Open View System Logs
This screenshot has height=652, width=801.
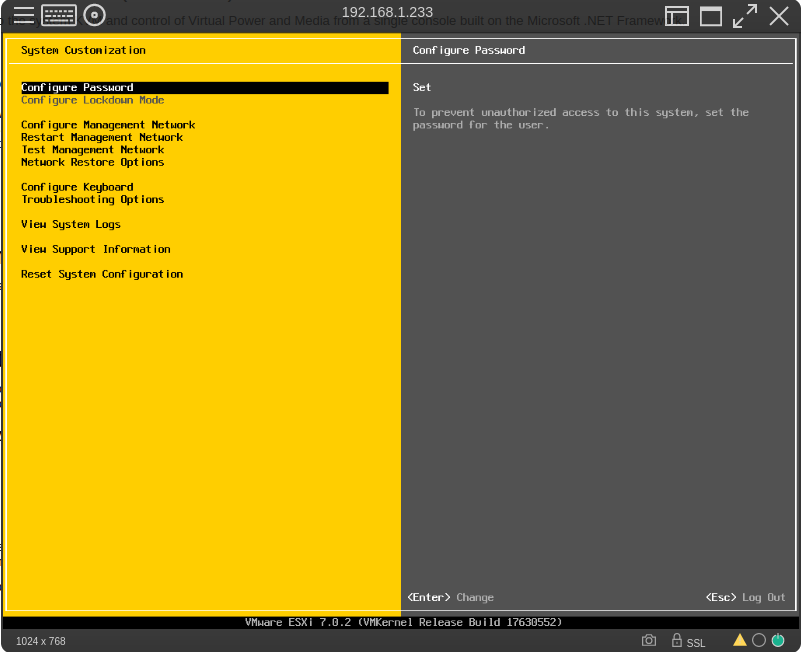71,224
